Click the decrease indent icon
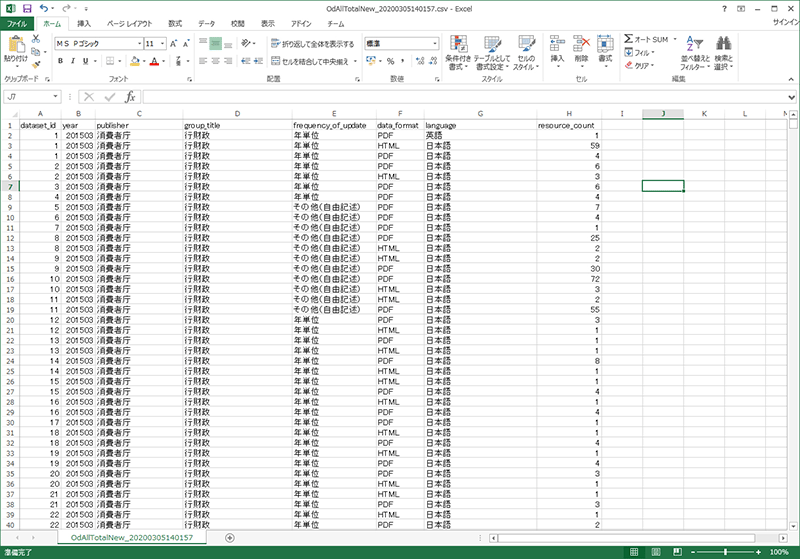The height and width of the screenshot is (559, 800). (x=245, y=61)
